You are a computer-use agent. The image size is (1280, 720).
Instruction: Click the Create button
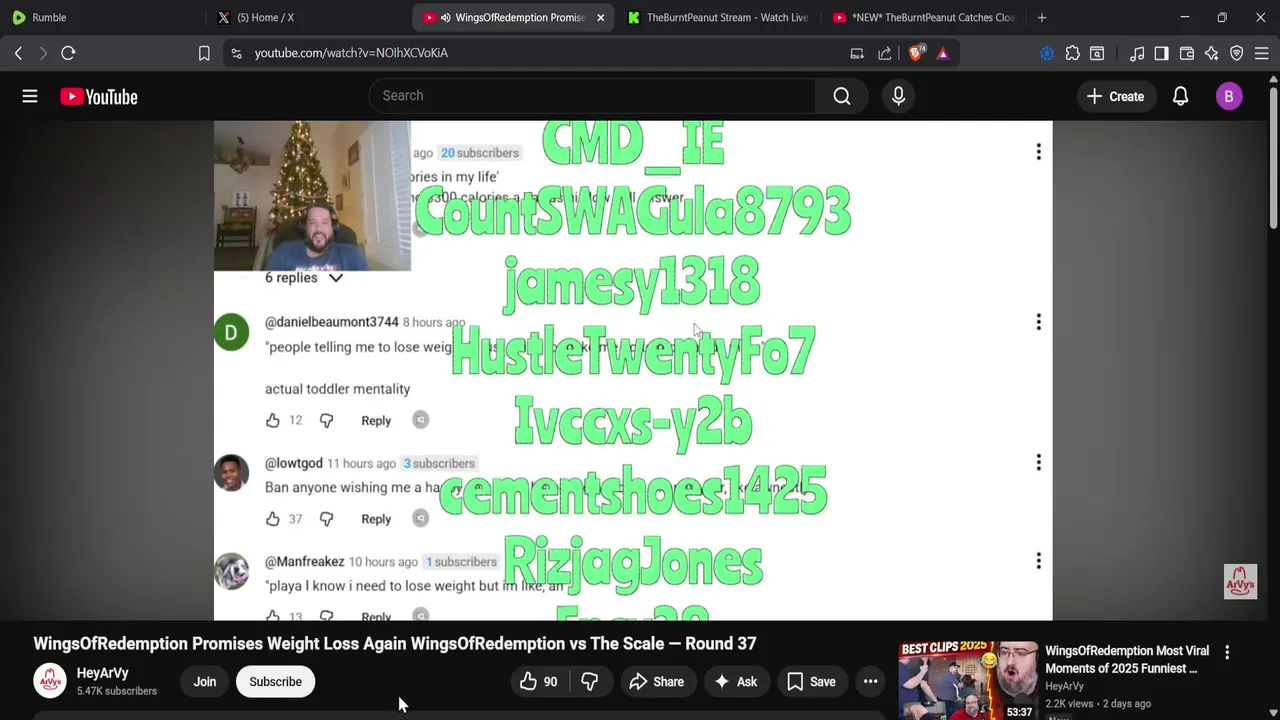(x=1115, y=96)
